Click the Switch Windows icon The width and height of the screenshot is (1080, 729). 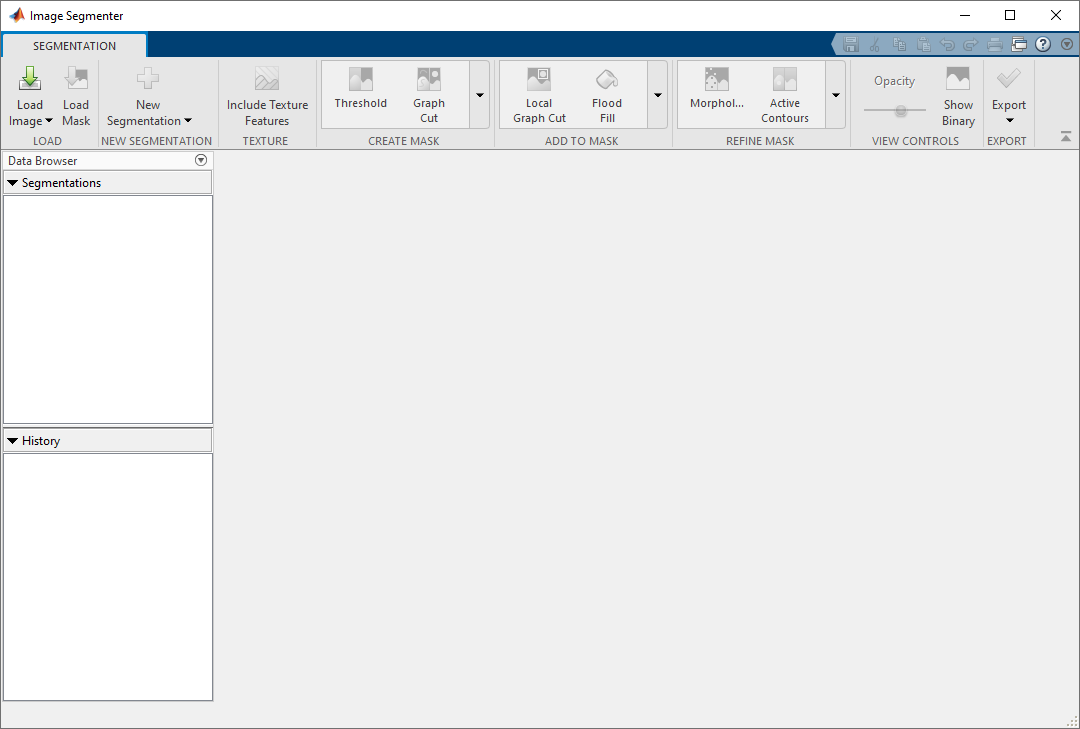coord(1019,45)
